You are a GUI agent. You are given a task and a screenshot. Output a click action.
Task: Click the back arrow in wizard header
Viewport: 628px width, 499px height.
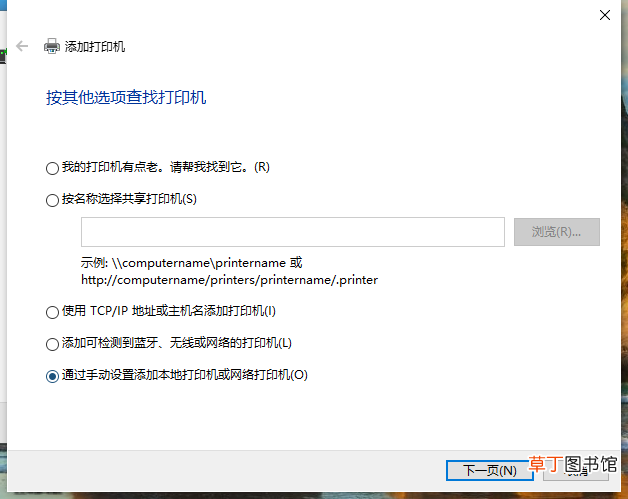pyautogui.click(x=22, y=46)
